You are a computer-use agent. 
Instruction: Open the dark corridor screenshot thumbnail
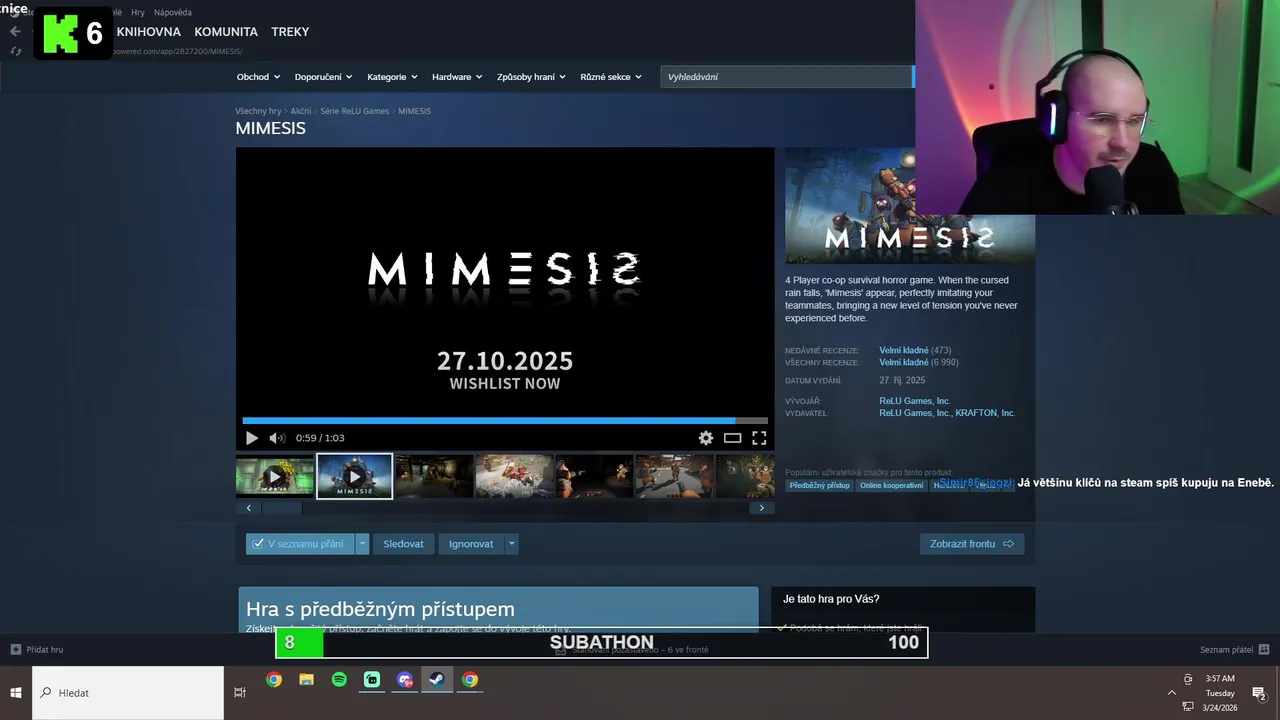(434, 476)
